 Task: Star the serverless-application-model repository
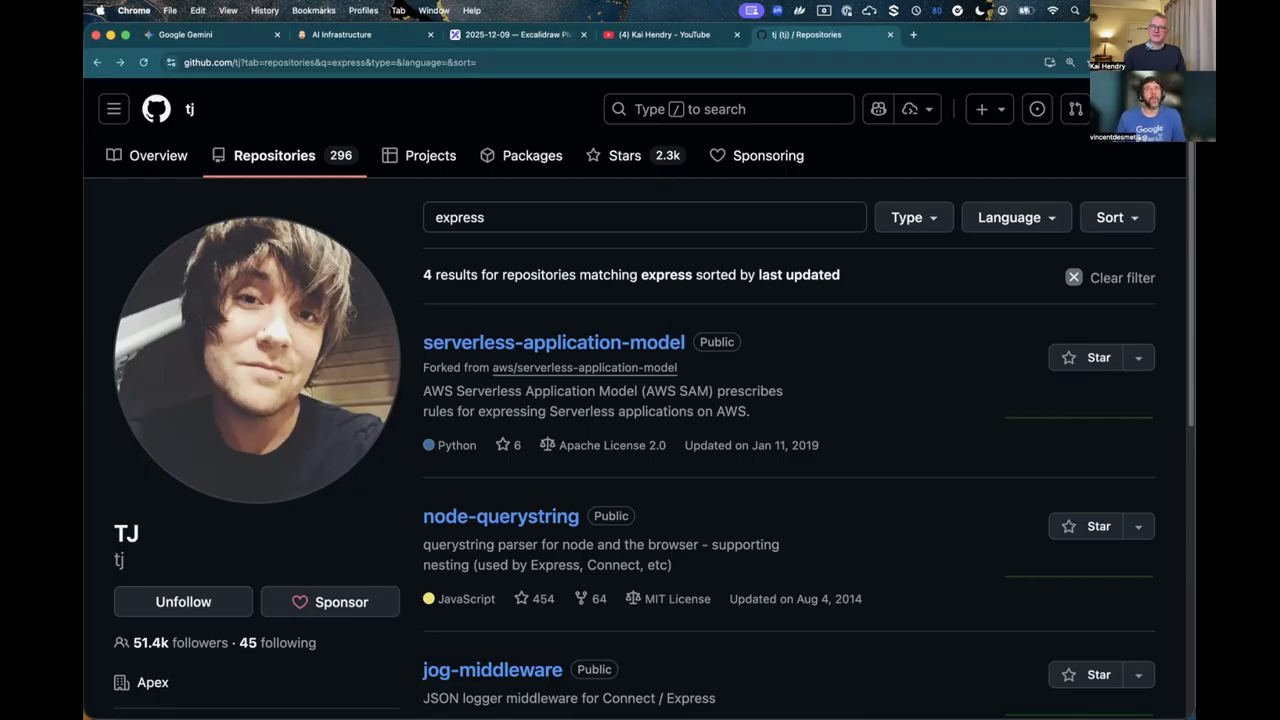1086,358
